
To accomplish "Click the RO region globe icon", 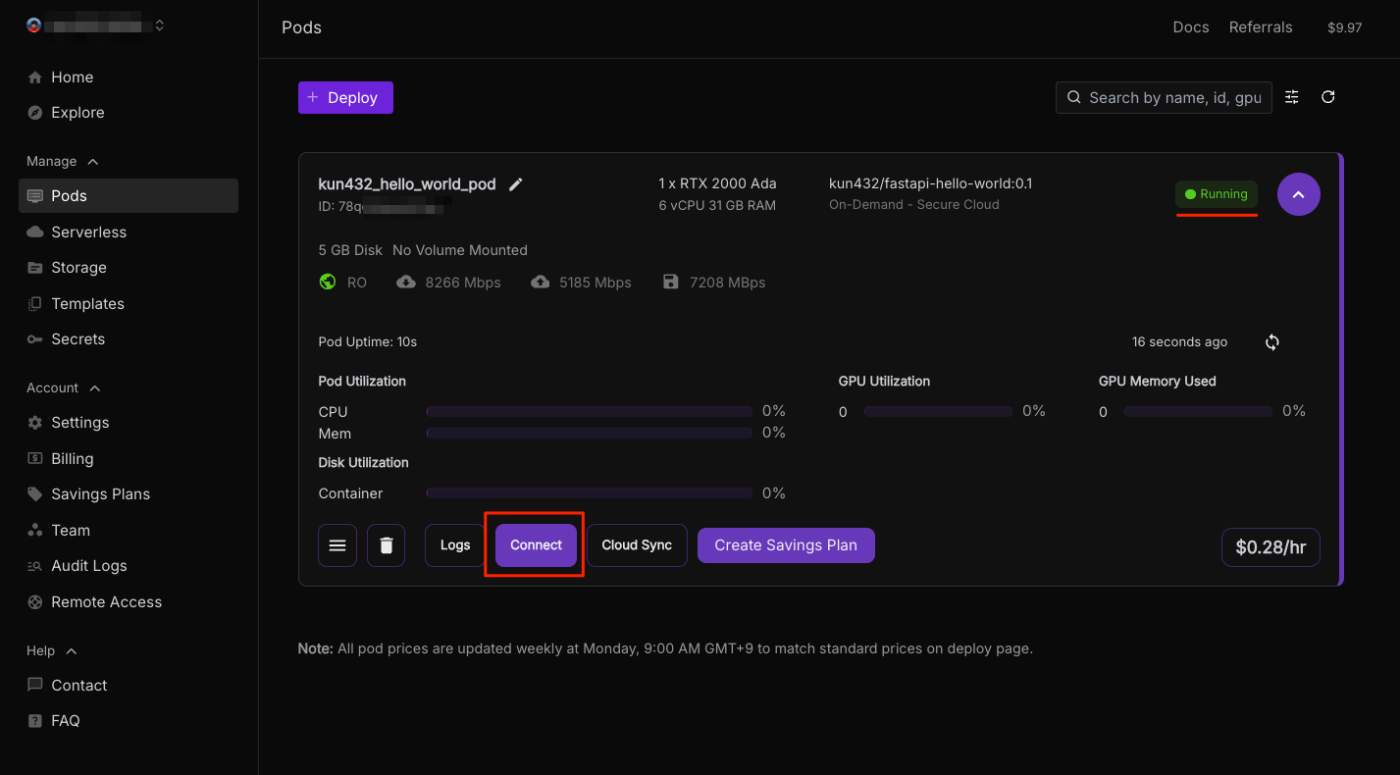I will pos(327,282).
